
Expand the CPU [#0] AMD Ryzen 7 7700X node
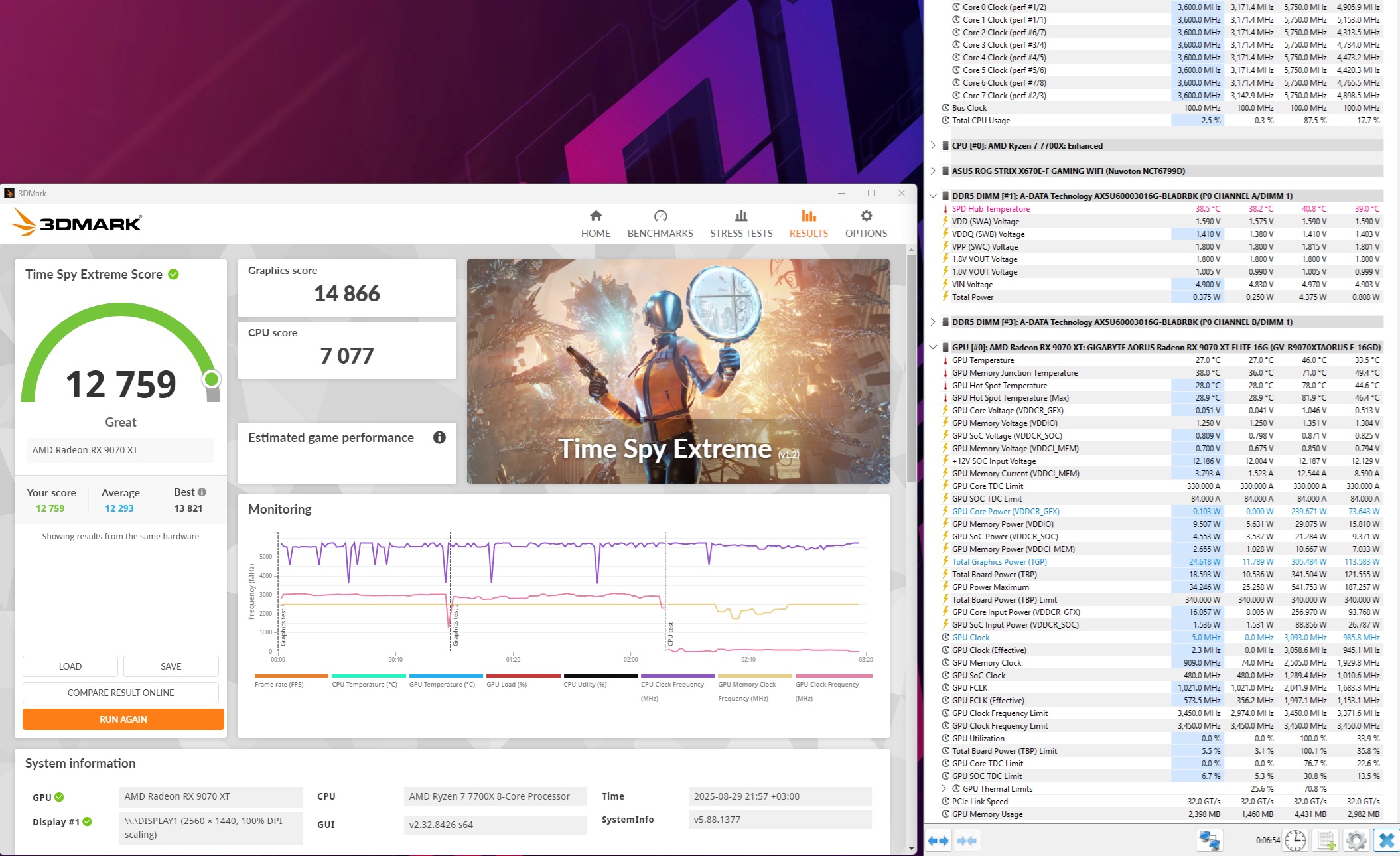(x=933, y=146)
